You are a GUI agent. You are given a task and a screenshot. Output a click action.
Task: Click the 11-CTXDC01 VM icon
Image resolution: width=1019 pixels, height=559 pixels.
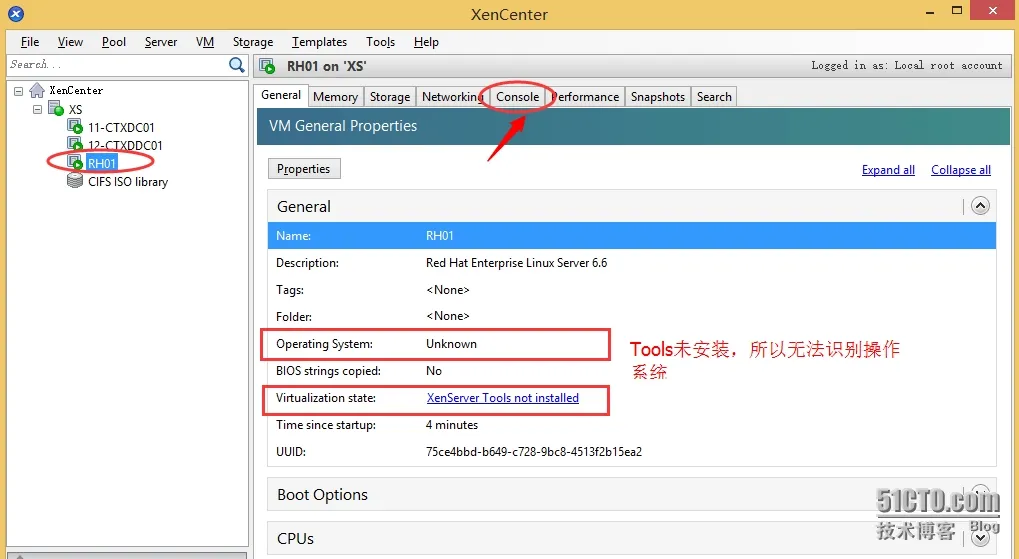tap(75, 127)
